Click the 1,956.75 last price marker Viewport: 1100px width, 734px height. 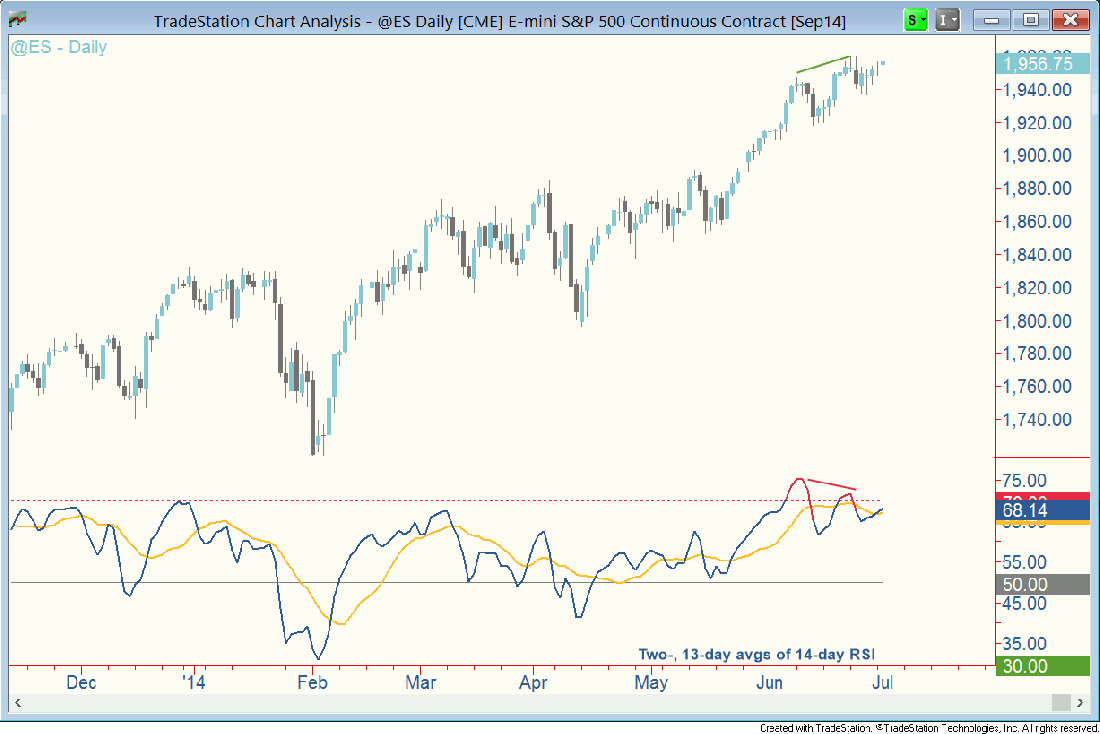click(x=1037, y=63)
